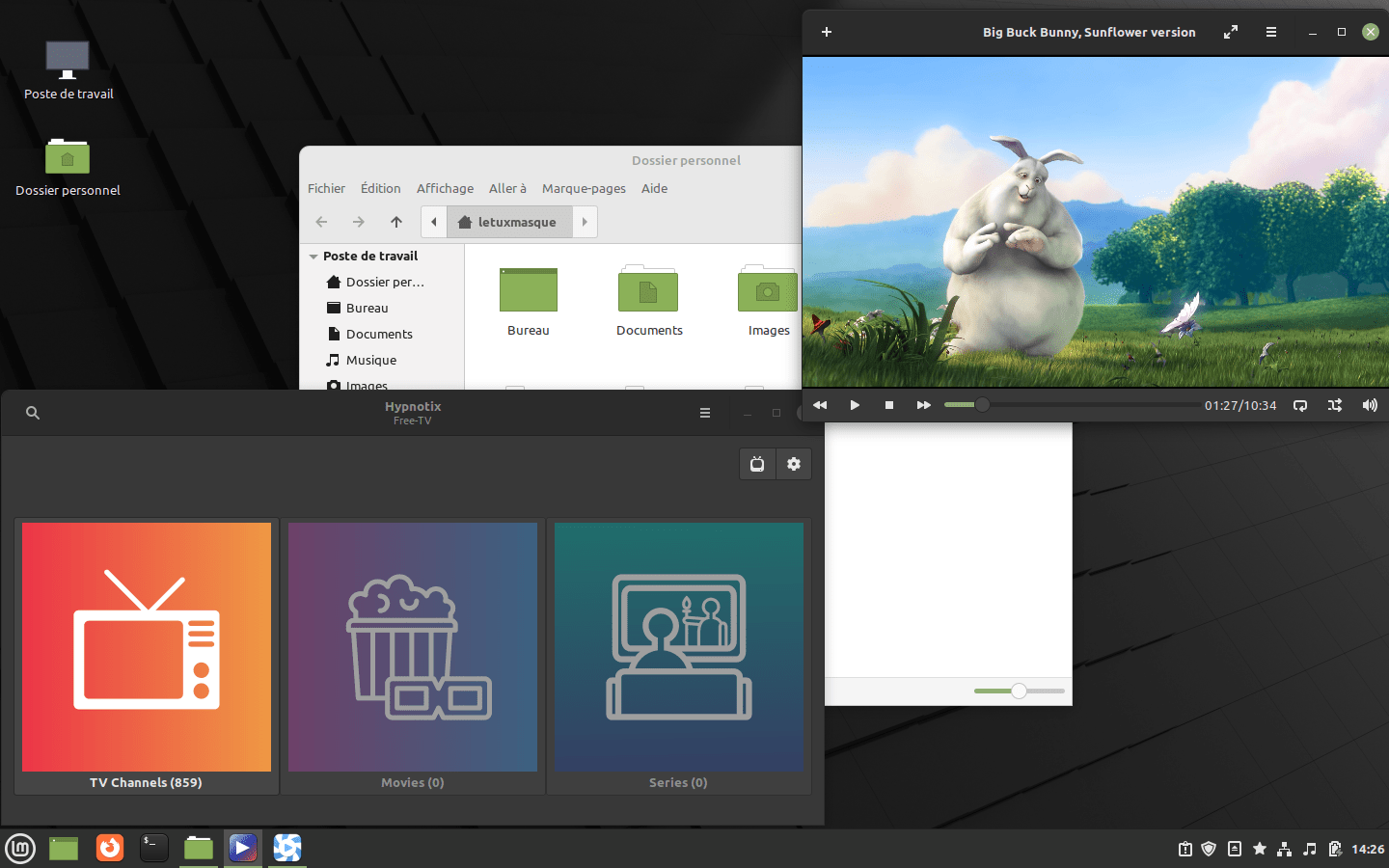Image resolution: width=1389 pixels, height=868 pixels.
Task: Open Dossier personnel desktop folder icon
Action: coord(68,166)
